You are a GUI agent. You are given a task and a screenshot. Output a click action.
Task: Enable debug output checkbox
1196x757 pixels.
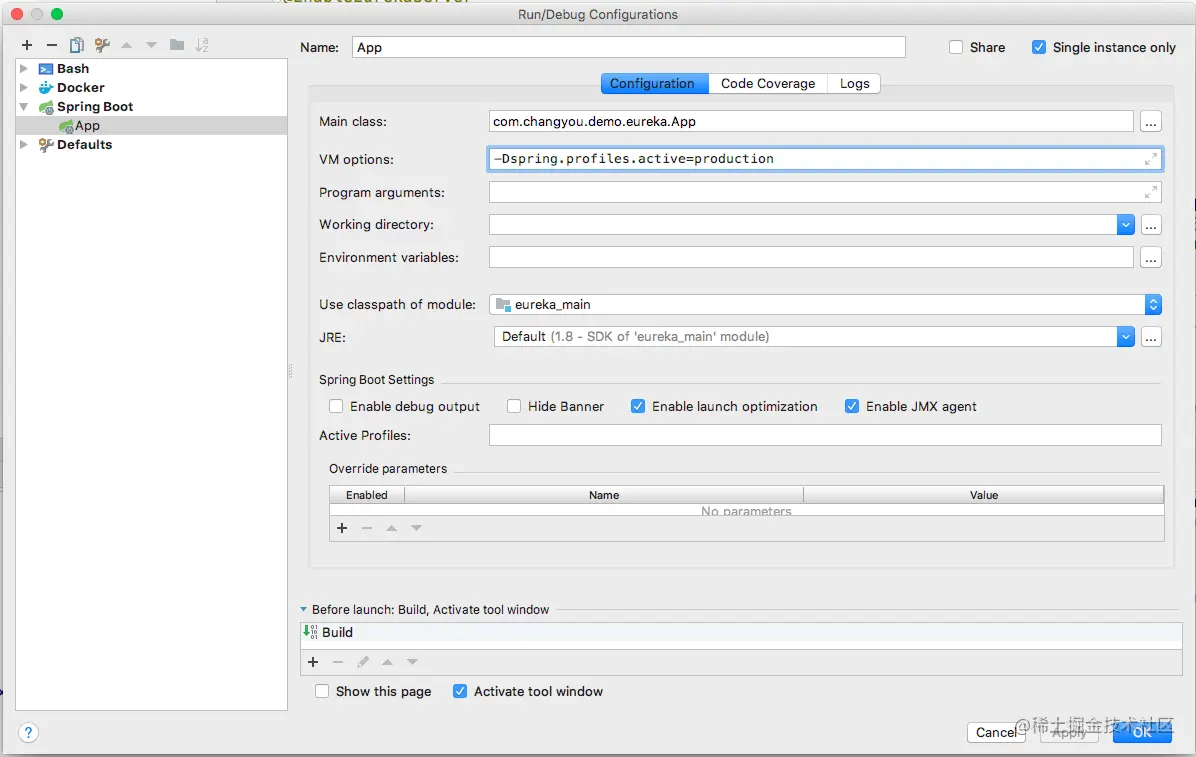336,406
